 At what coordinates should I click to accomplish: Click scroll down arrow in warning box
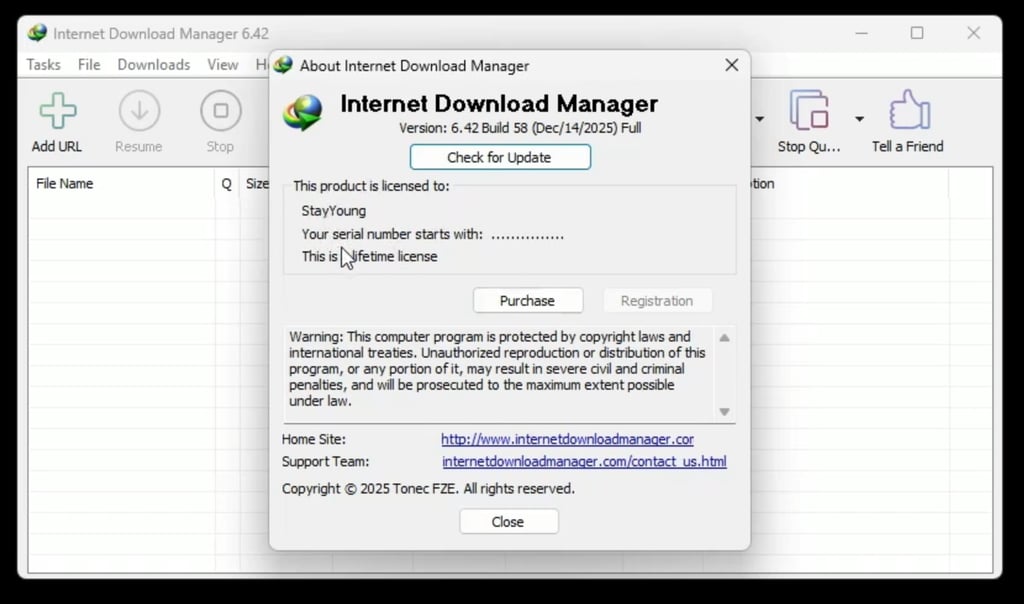[x=724, y=411]
